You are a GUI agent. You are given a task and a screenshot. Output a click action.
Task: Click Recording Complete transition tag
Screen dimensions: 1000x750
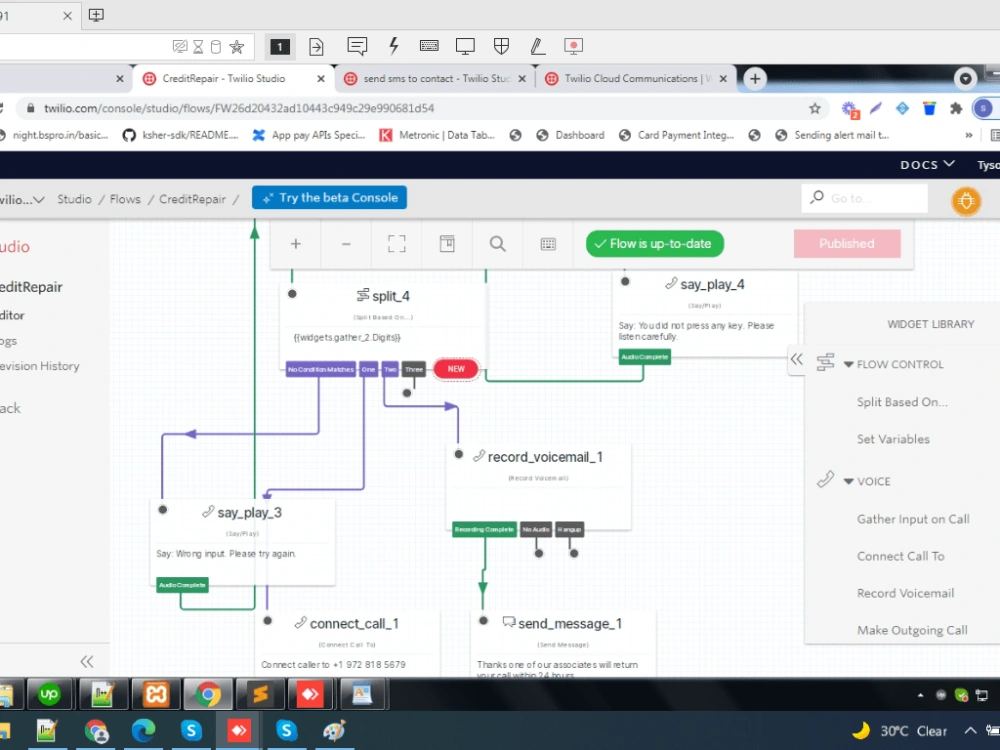click(x=484, y=529)
